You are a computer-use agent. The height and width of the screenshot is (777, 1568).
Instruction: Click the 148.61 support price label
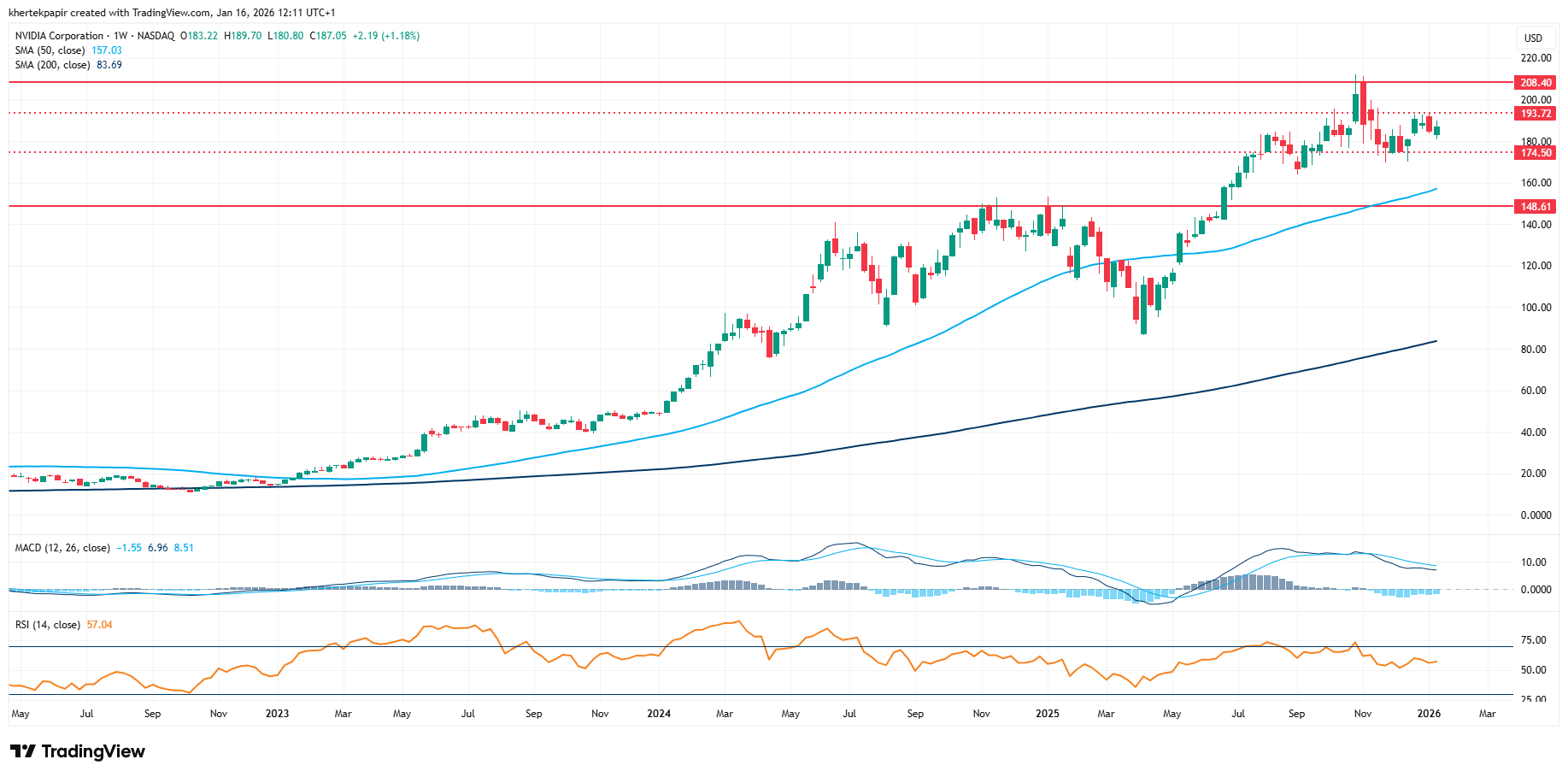click(x=1535, y=207)
